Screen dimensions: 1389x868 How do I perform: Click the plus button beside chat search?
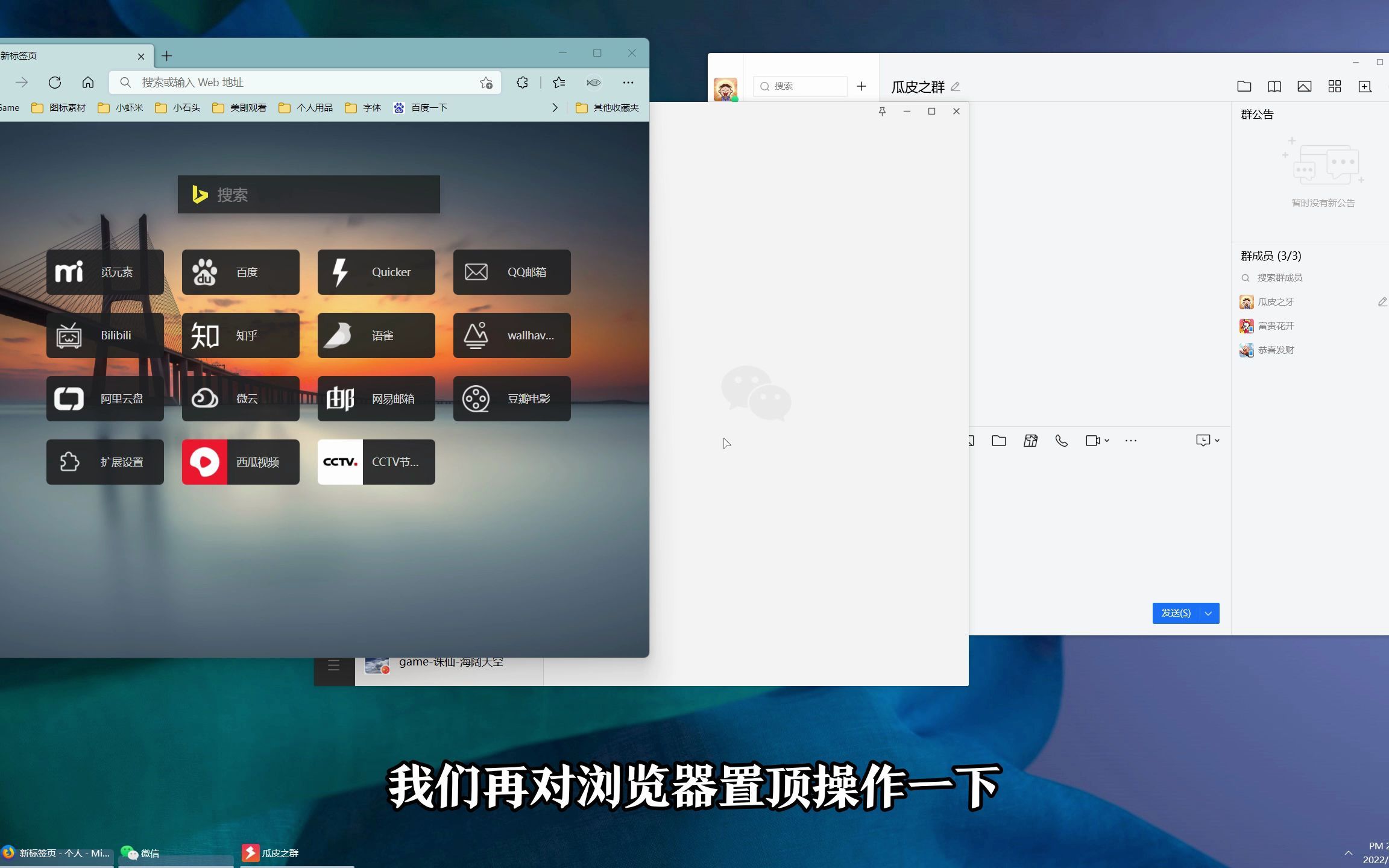861,86
